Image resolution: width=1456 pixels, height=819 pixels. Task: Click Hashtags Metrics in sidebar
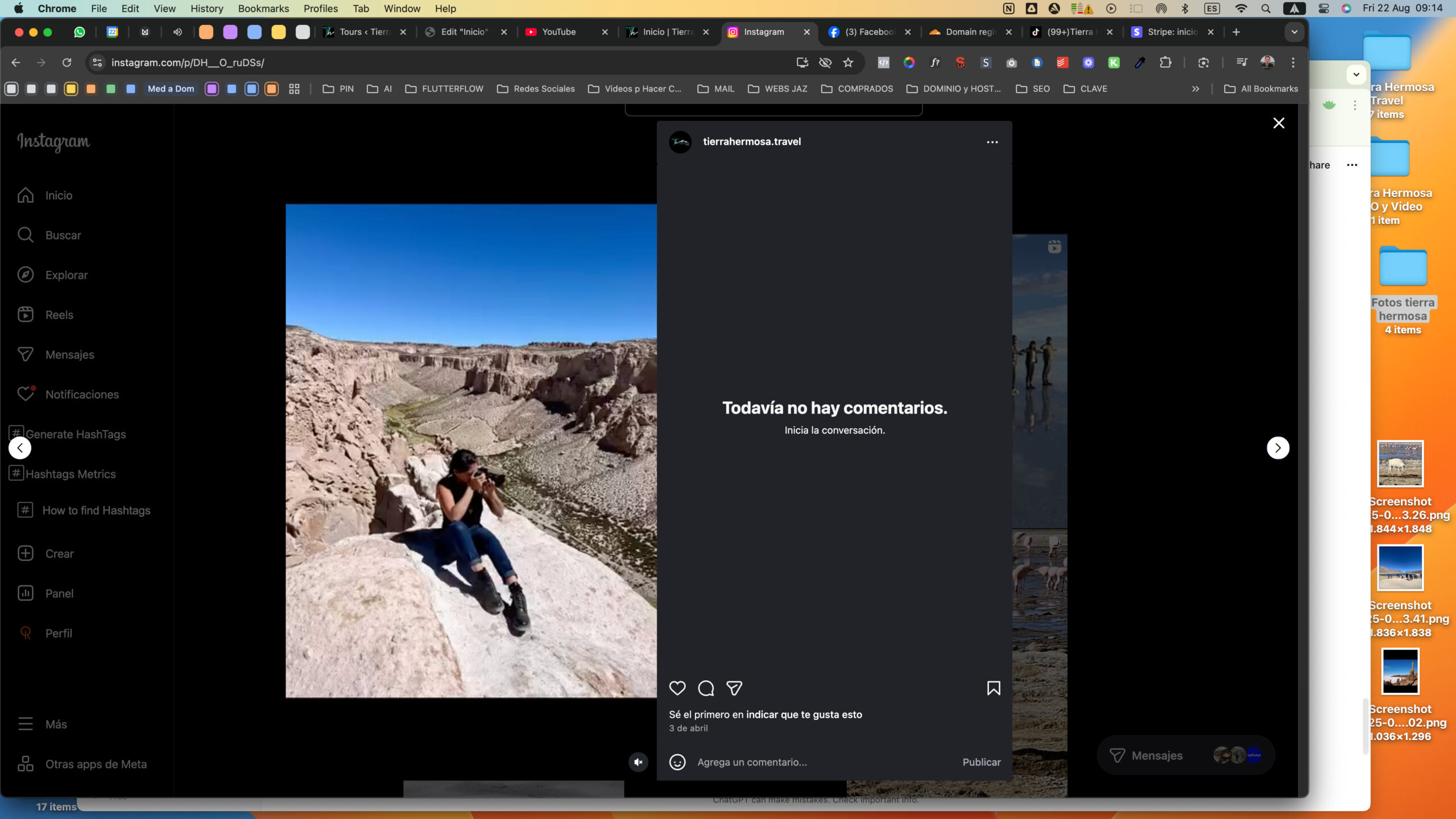pos(63,474)
